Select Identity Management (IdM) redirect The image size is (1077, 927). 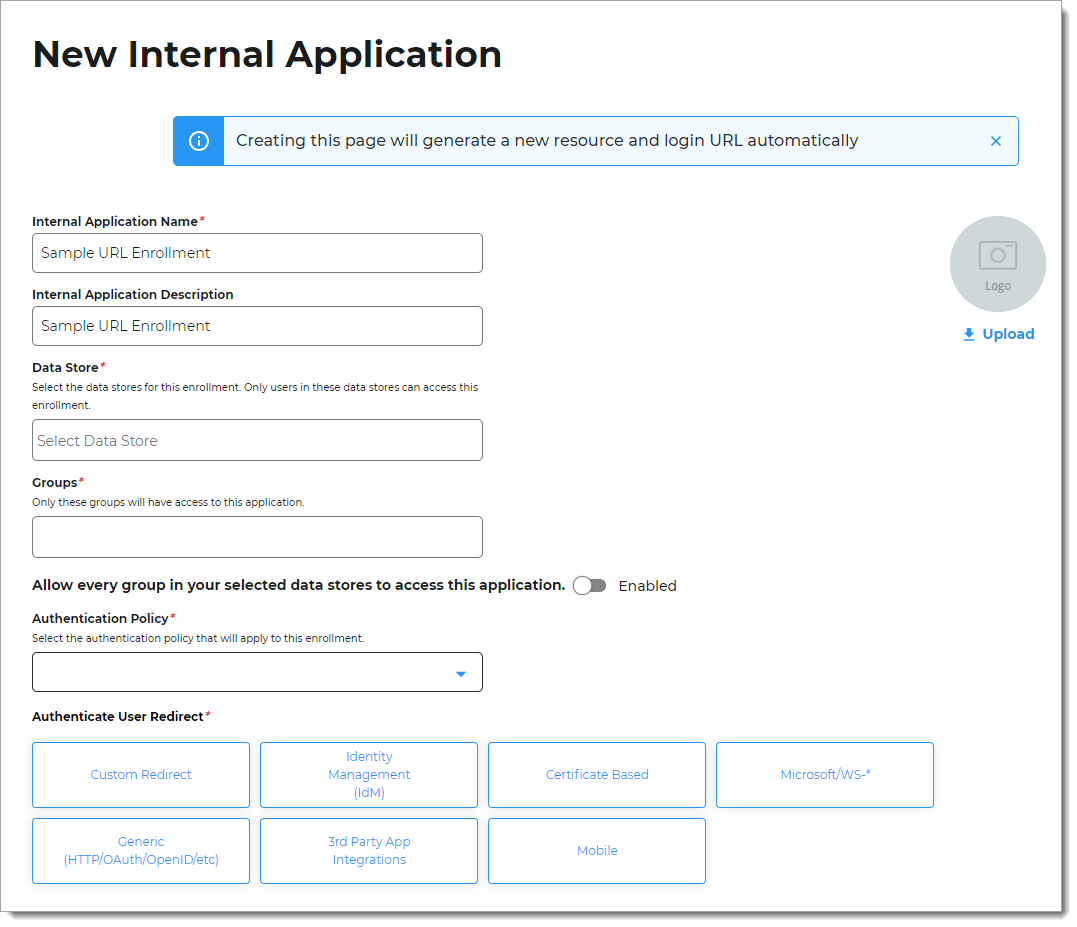tap(368, 774)
